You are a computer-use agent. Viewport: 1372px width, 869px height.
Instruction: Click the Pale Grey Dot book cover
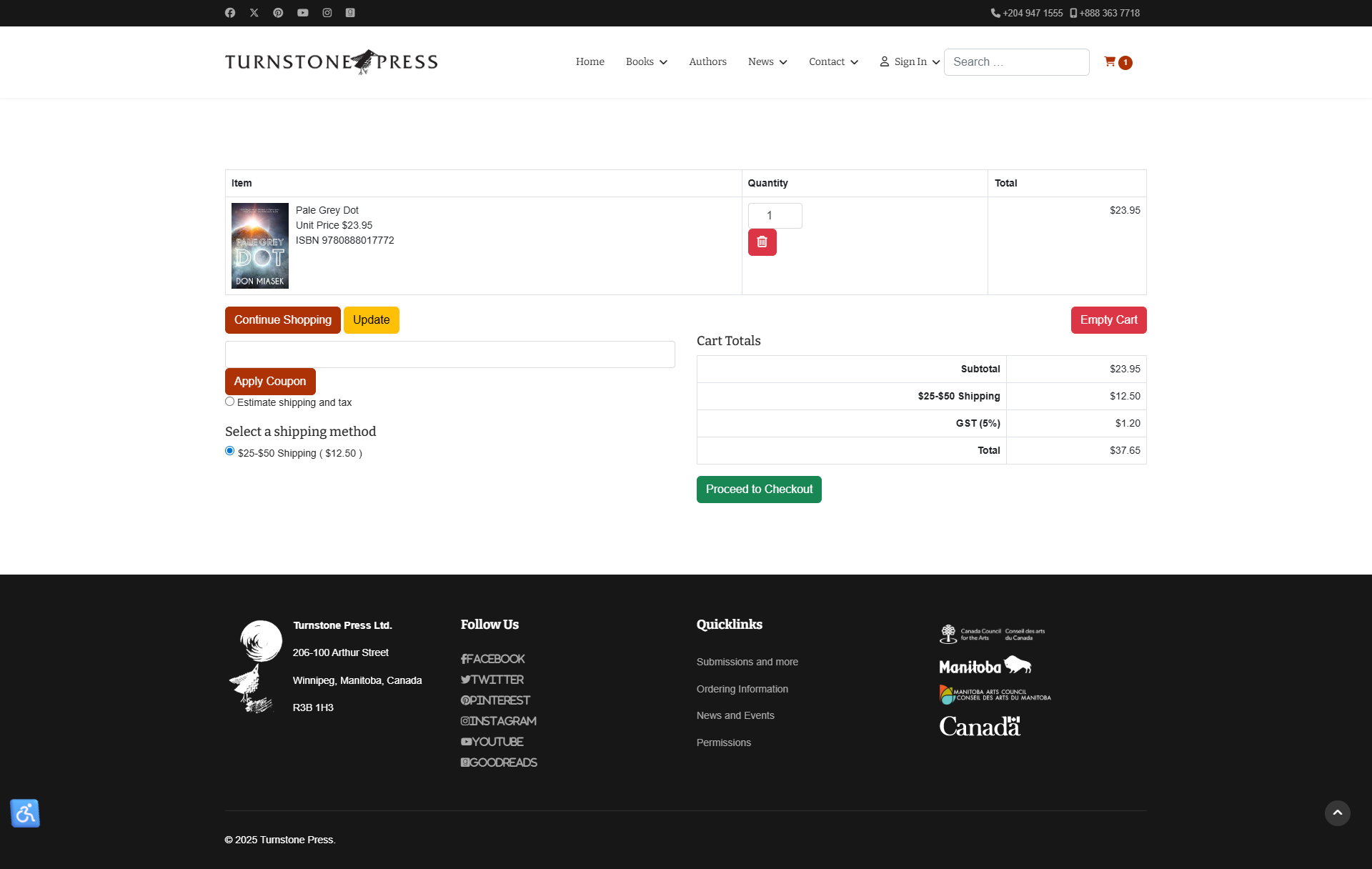(260, 246)
